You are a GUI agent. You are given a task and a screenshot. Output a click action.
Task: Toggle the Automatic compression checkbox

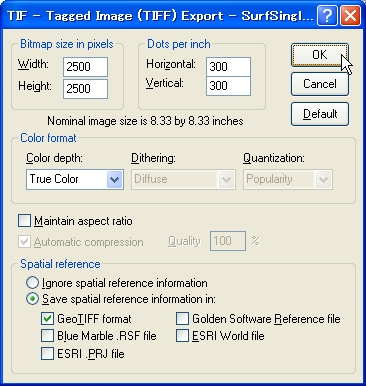[x=24, y=242]
